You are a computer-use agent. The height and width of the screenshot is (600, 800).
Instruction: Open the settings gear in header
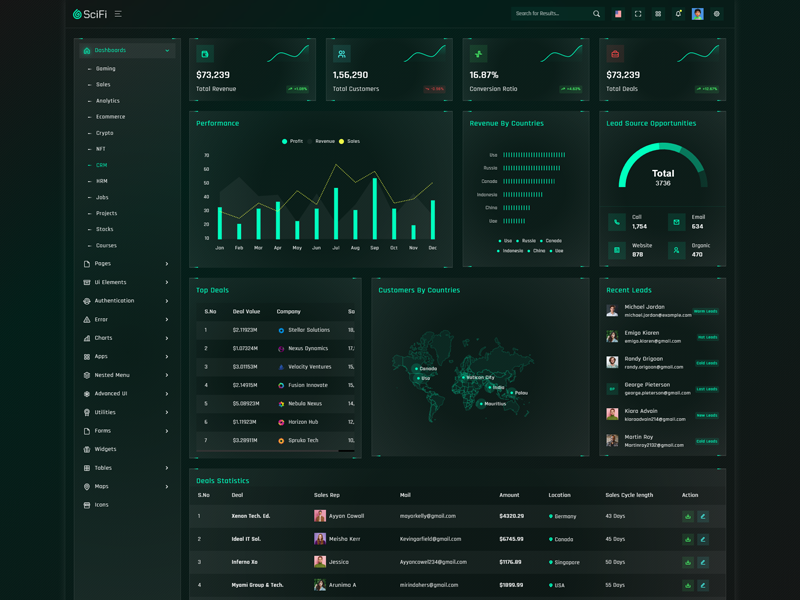pyautogui.click(x=716, y=14)
